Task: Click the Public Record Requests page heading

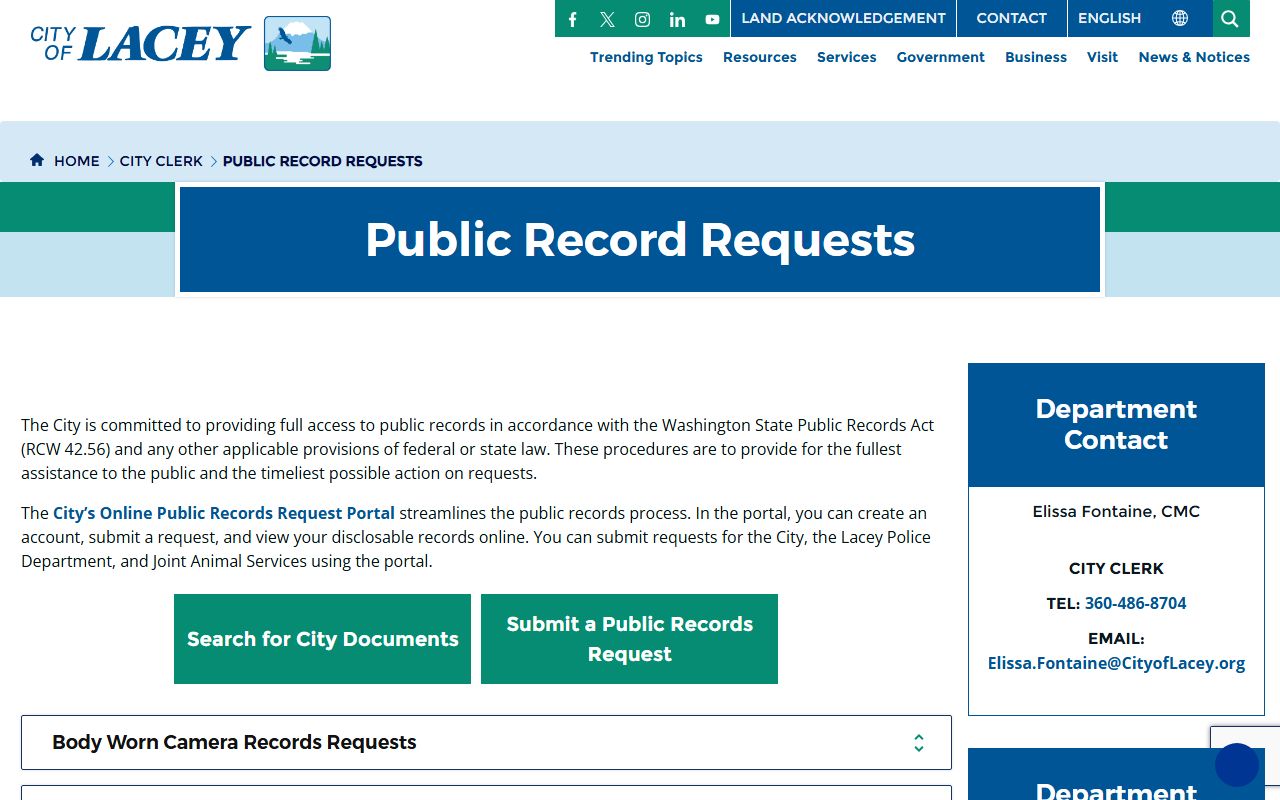Action: pos(640,240)
